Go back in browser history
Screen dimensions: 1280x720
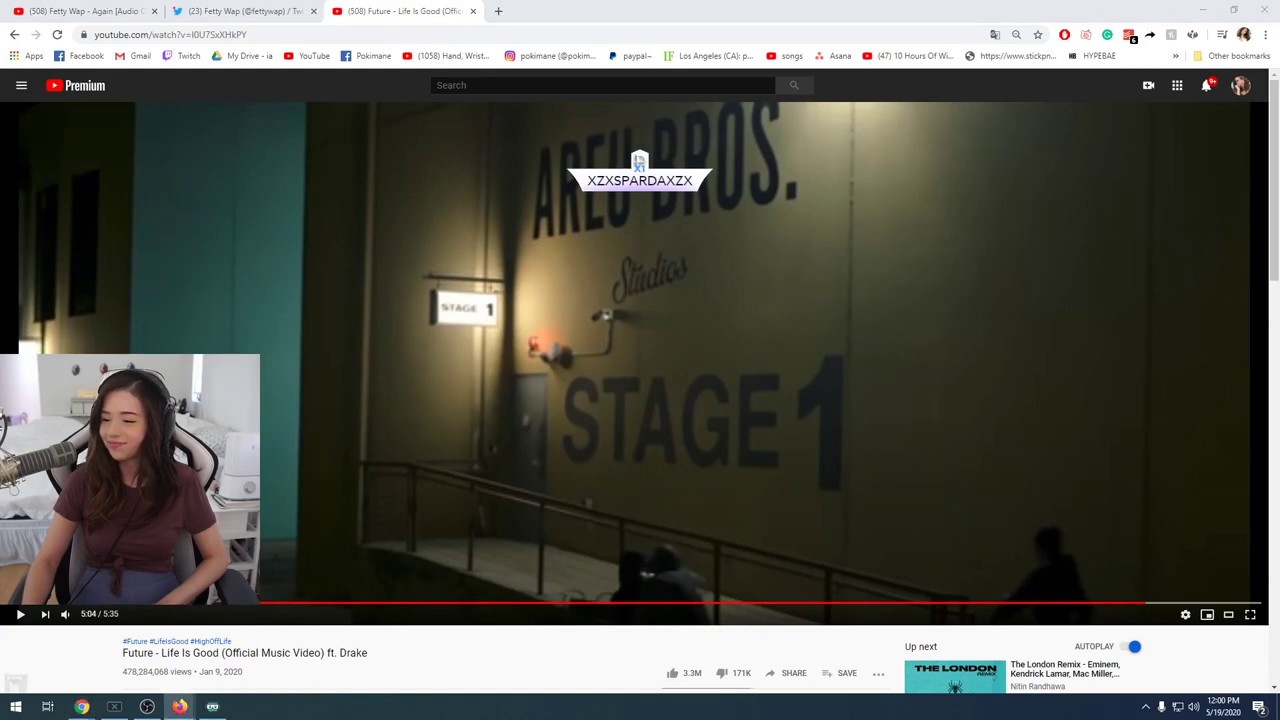click(x=14, y=35)
